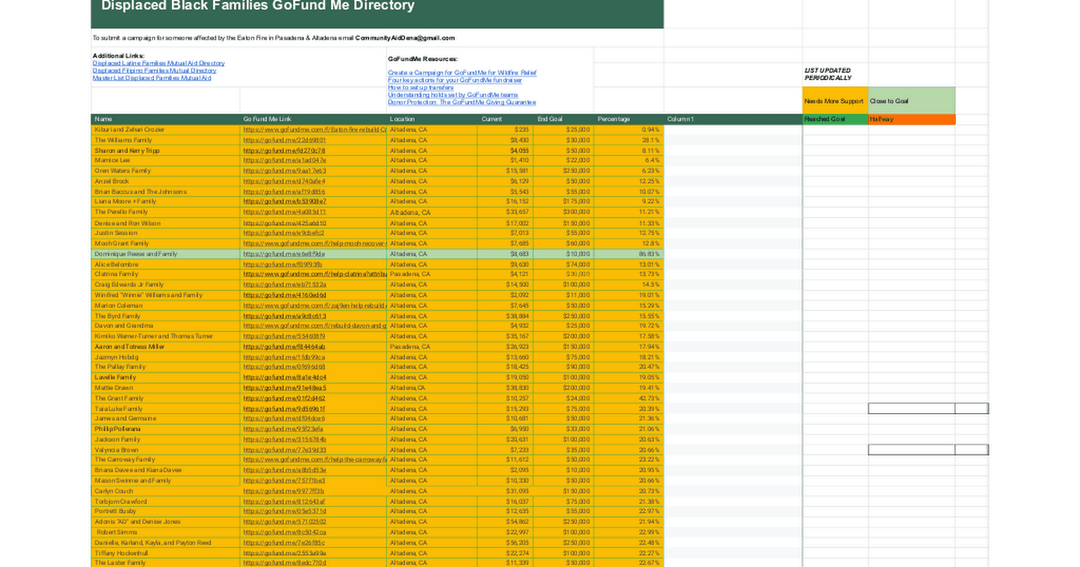Select the Jazmyn Hobdy name cell
Image resolution: width=1080 pixels, height=567 pixels.
165,357
